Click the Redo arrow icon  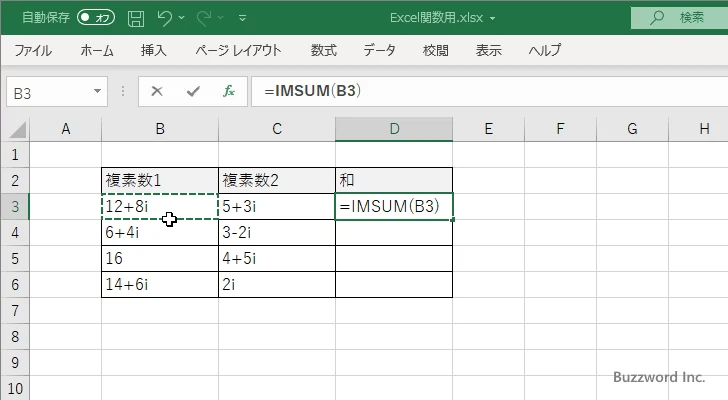(204, 18)
